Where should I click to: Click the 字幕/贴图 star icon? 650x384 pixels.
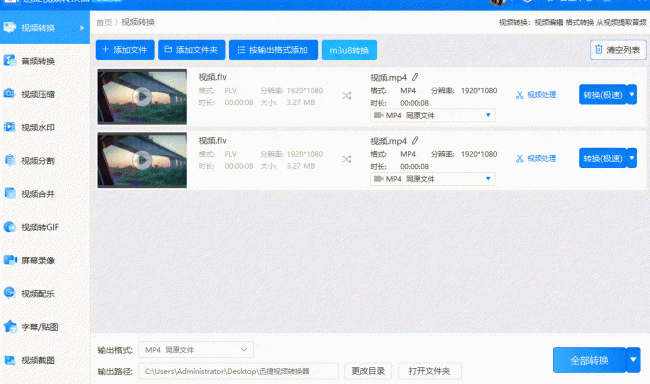10,326
